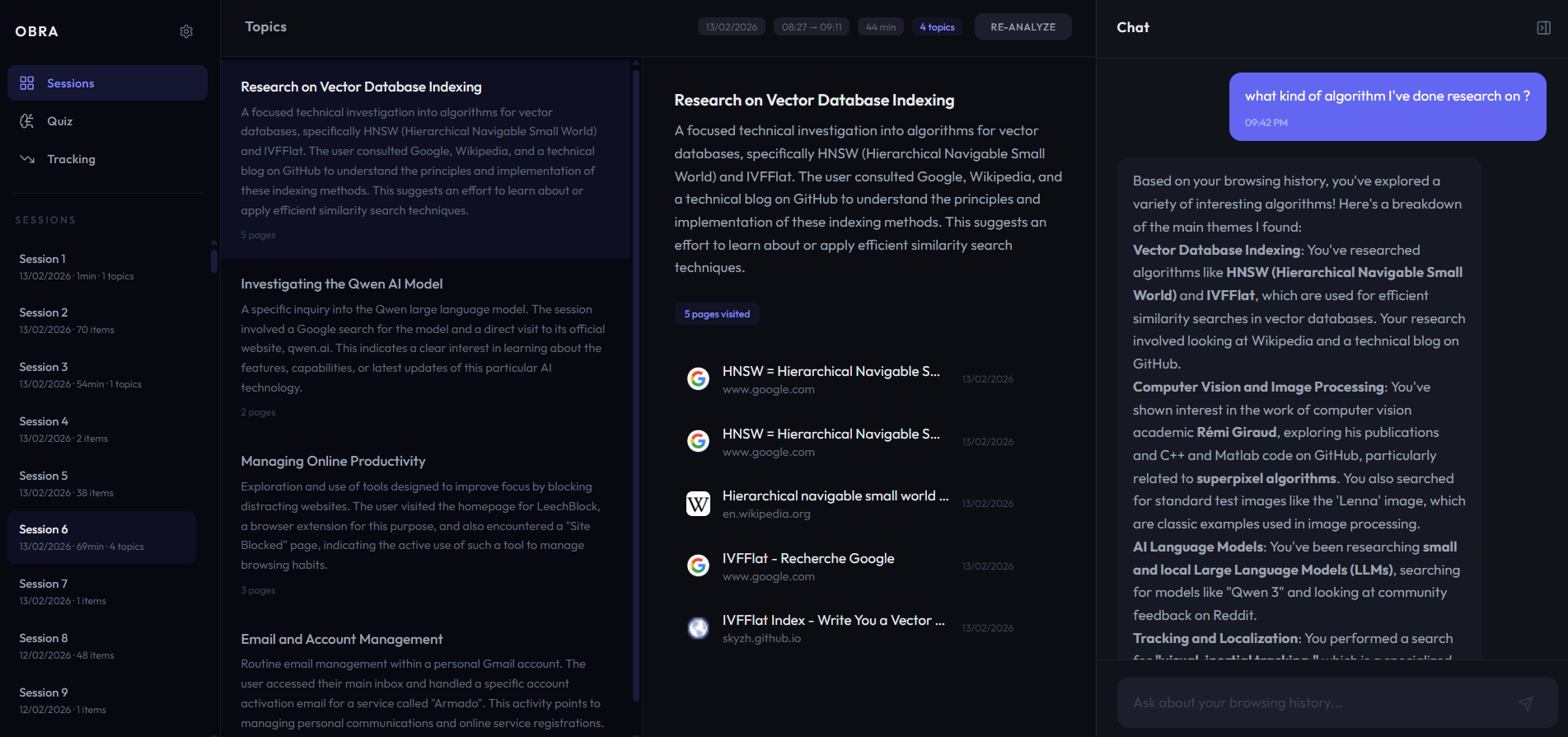Click the 44 min duration badge
This screenshot has height=737, width=1568.
click(881, 27)
